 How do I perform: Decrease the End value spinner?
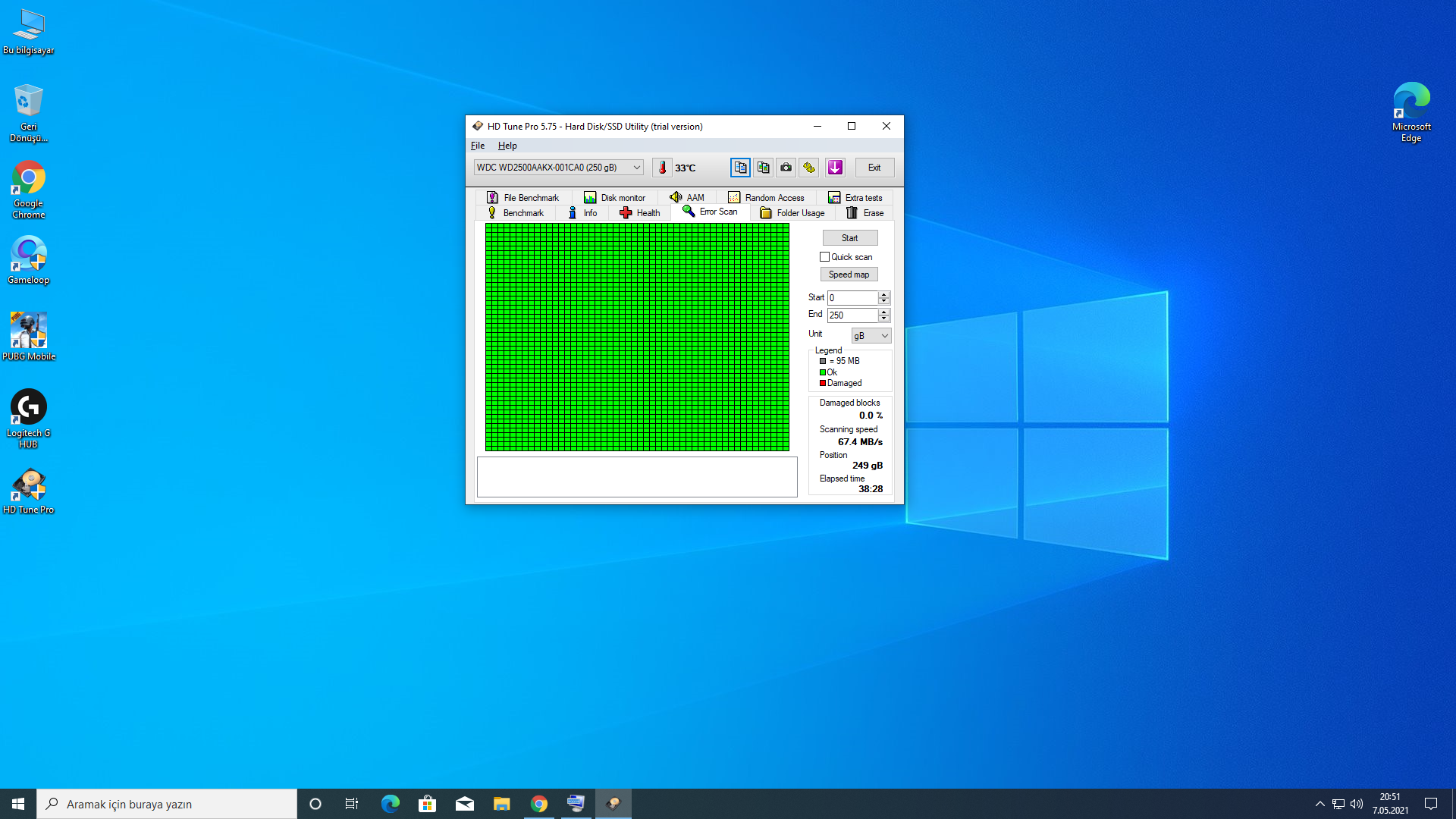883,318
